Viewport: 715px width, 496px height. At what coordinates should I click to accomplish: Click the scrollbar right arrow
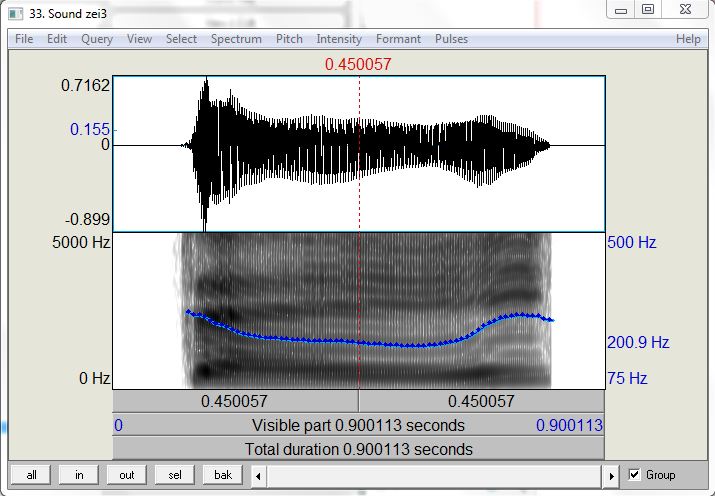tap(611, 476)
